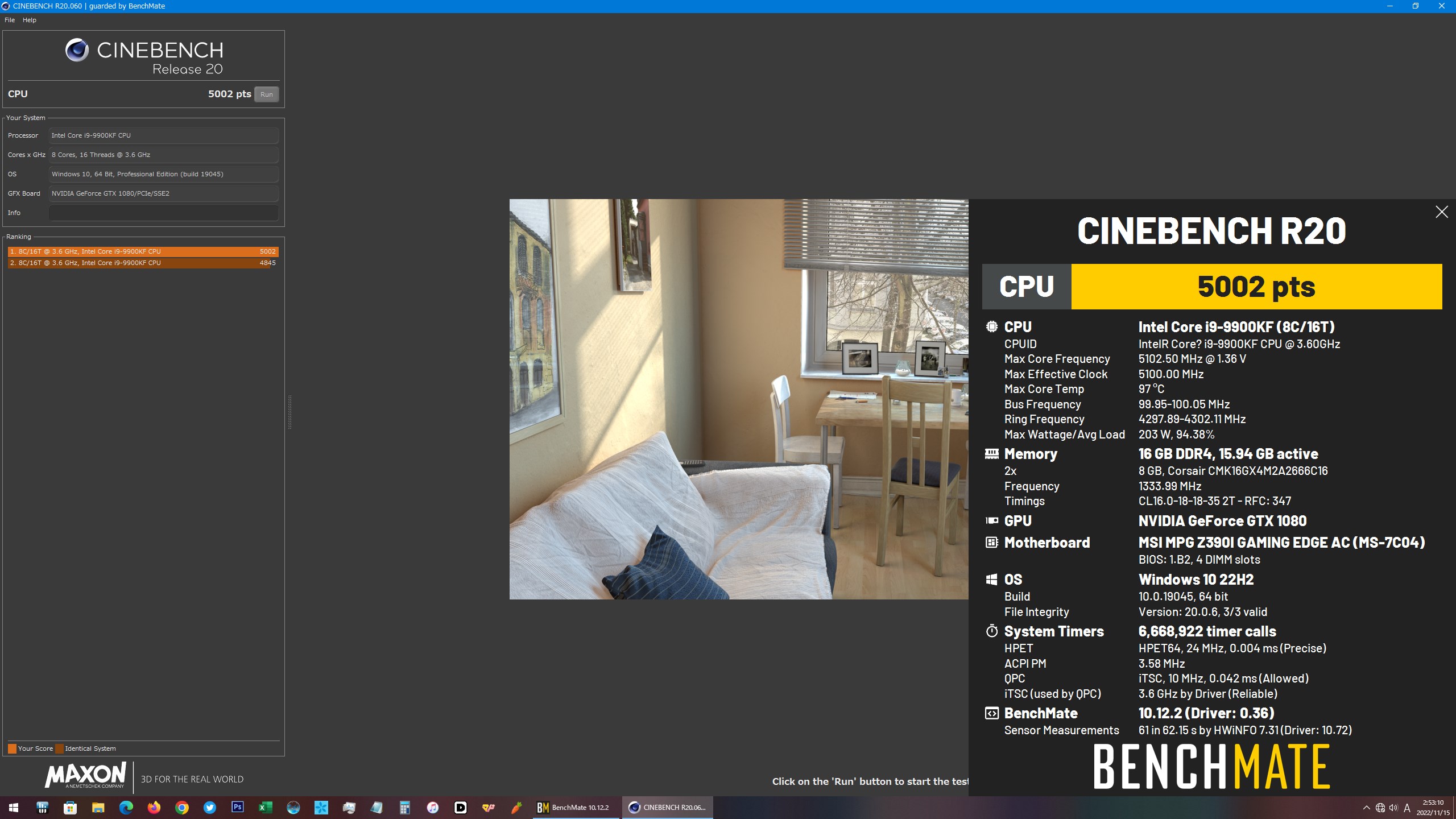Viewport: 1456px width, 819px height.
Task: Open the File menu
Action: coord(10,20)
